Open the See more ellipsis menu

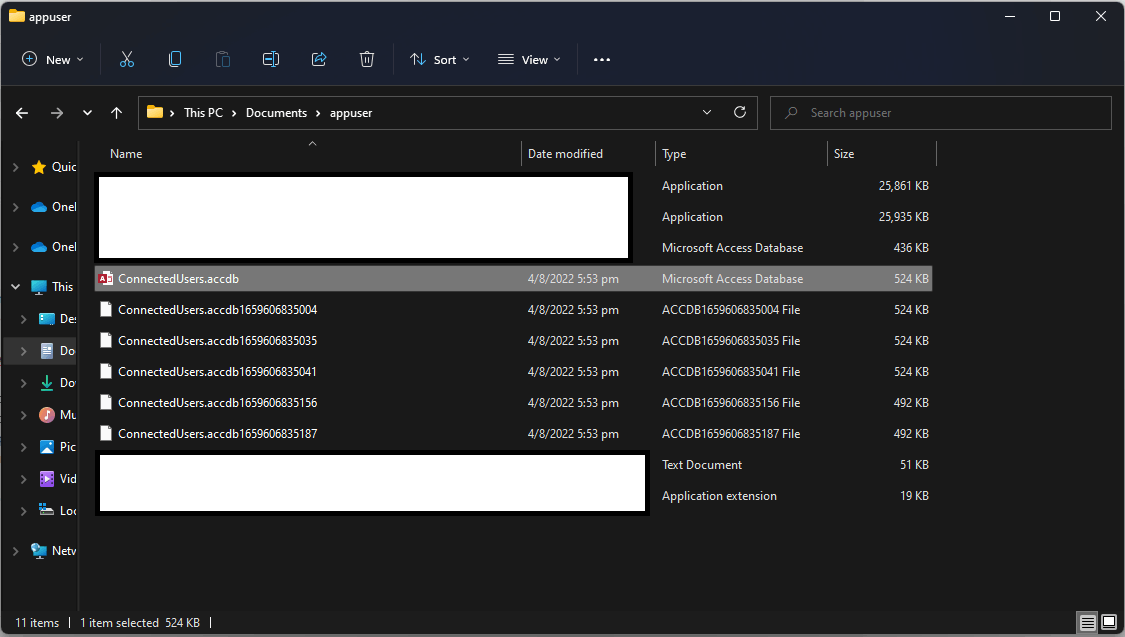[x=601, y=60]
